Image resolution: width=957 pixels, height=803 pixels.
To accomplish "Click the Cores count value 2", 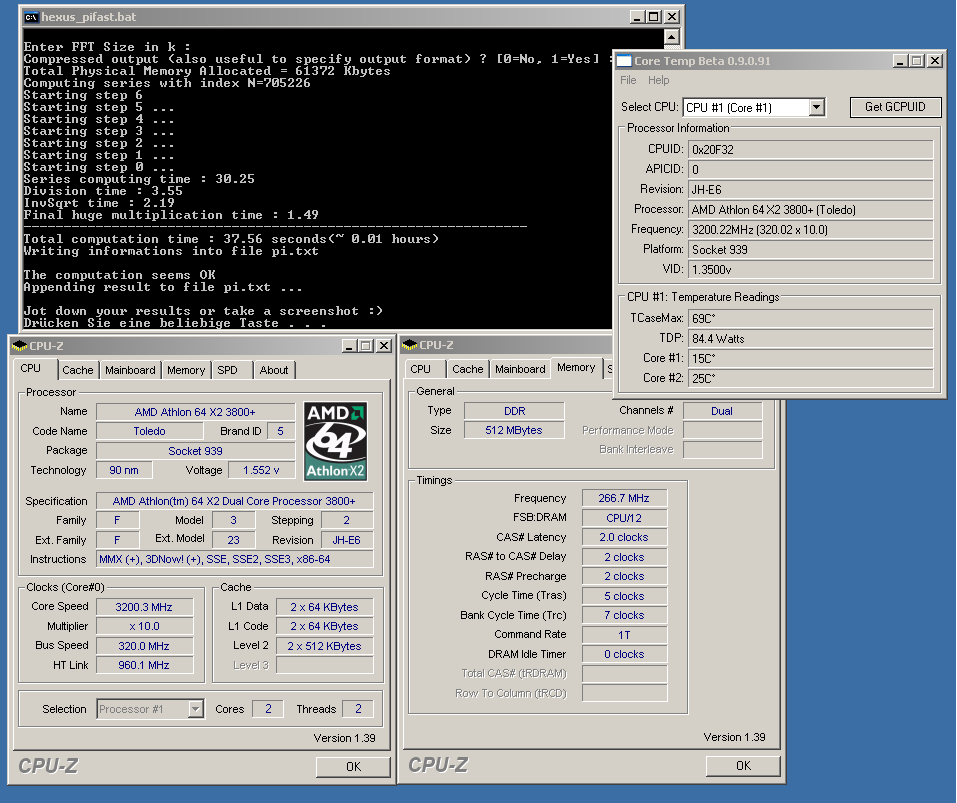I will pos(268,709).
